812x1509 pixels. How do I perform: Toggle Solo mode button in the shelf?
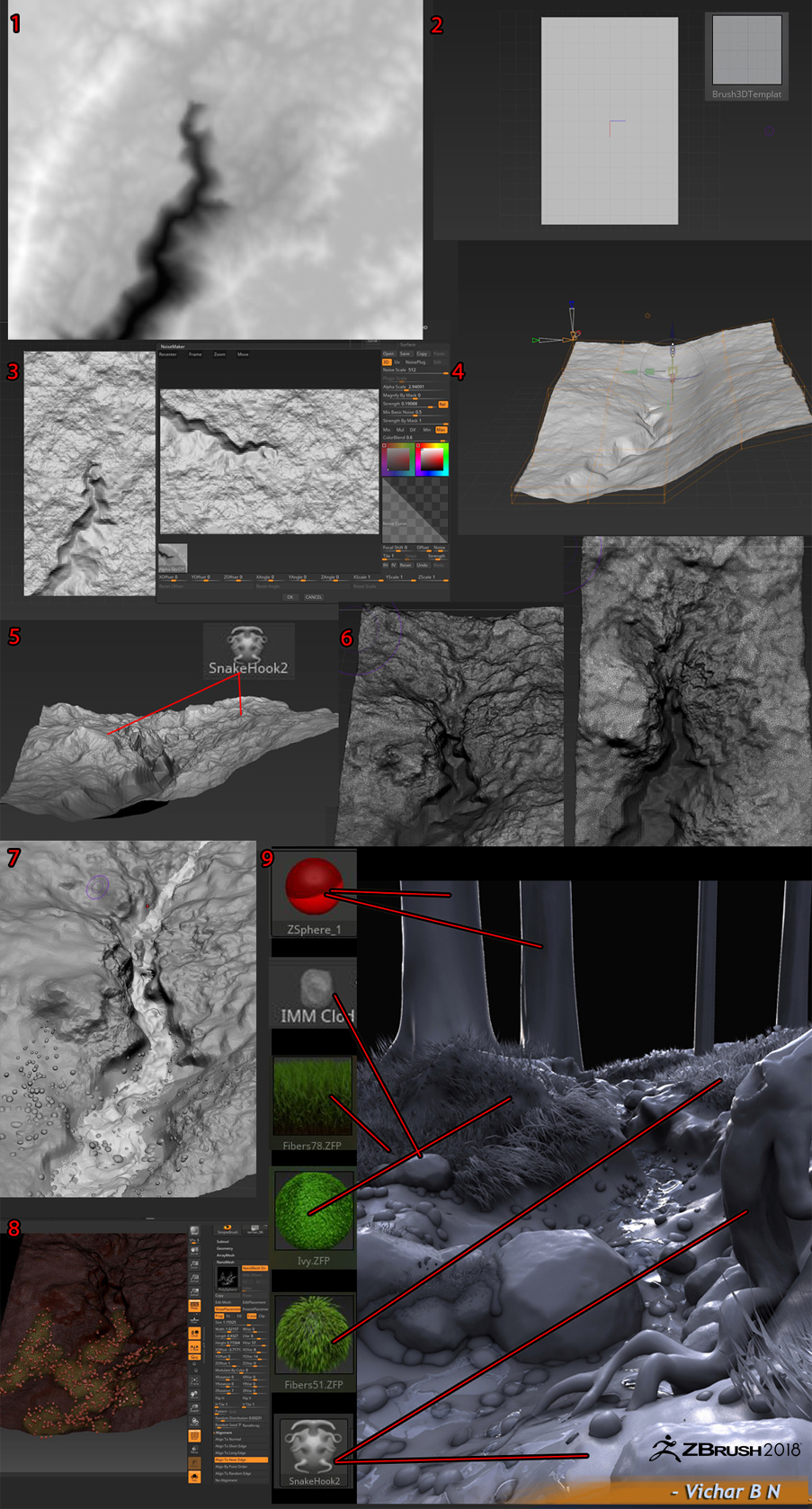[194, 1477]
